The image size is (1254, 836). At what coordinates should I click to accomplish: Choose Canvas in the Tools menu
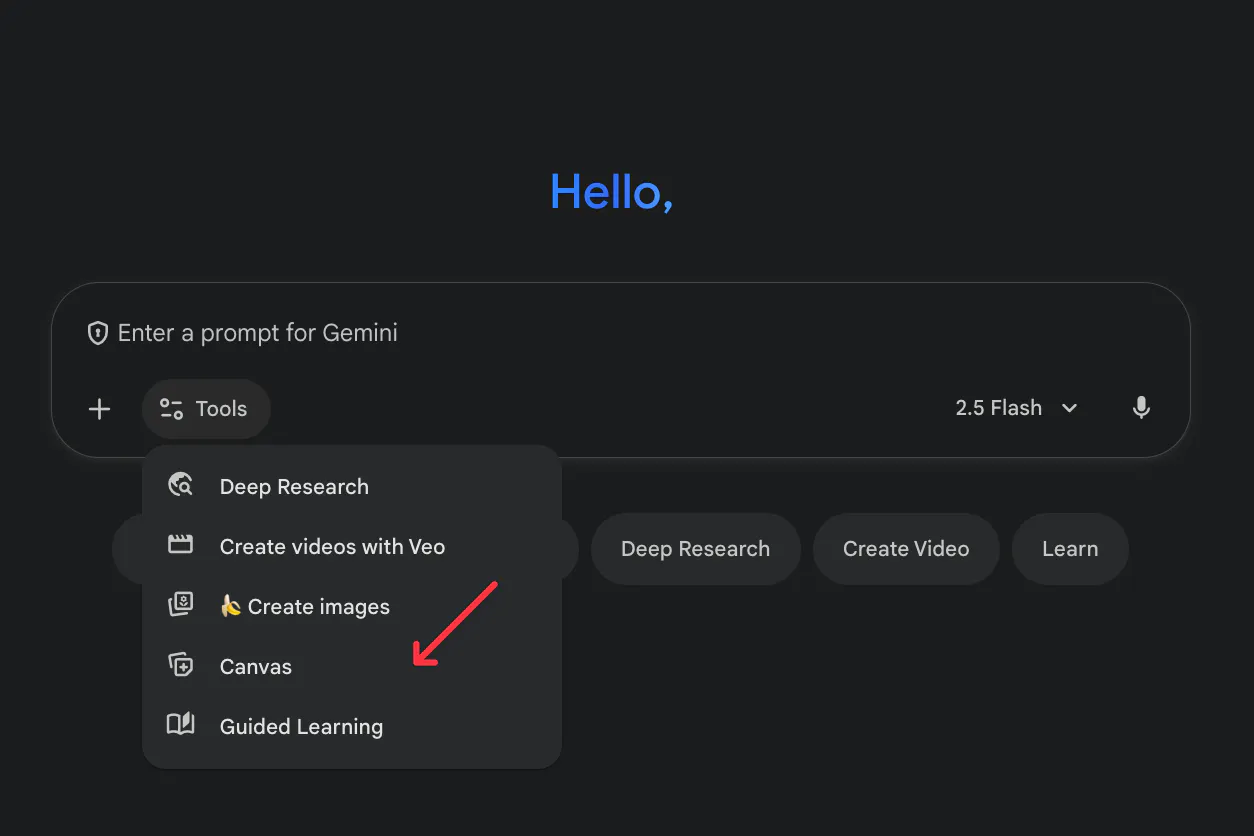[352, 667]
